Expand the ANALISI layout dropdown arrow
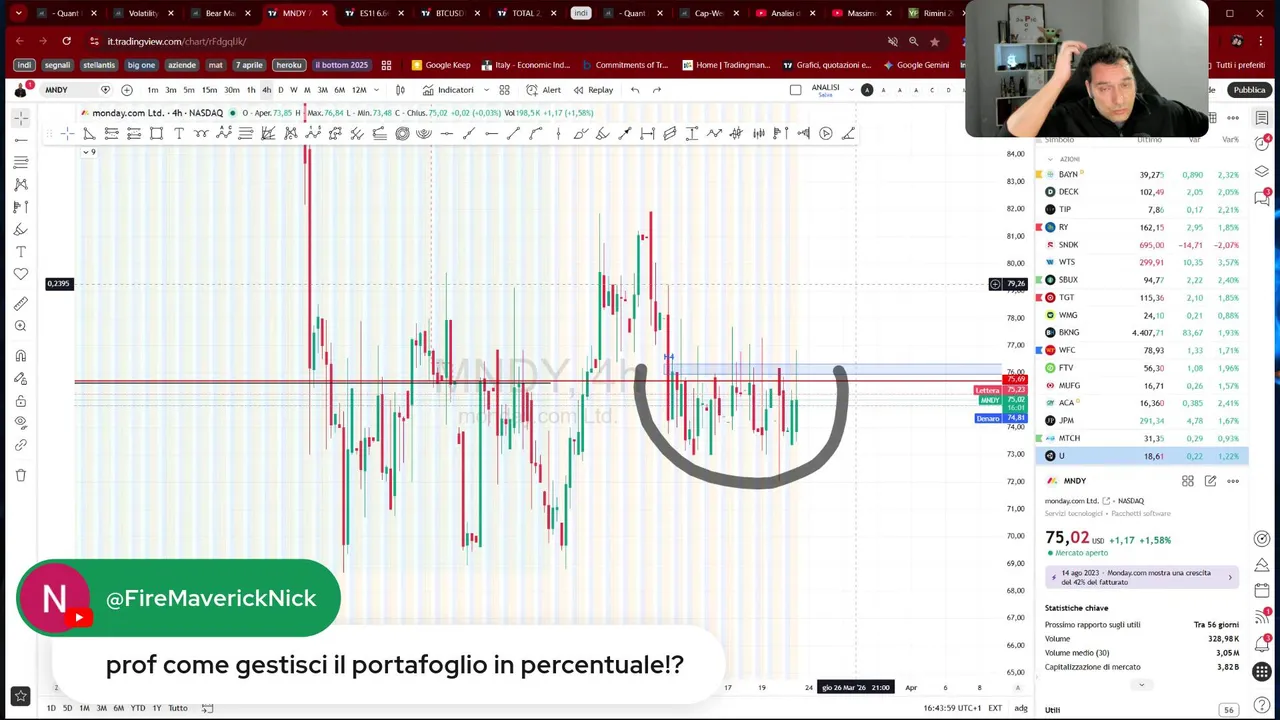The image size is (1280, 720). pos(851,90)
